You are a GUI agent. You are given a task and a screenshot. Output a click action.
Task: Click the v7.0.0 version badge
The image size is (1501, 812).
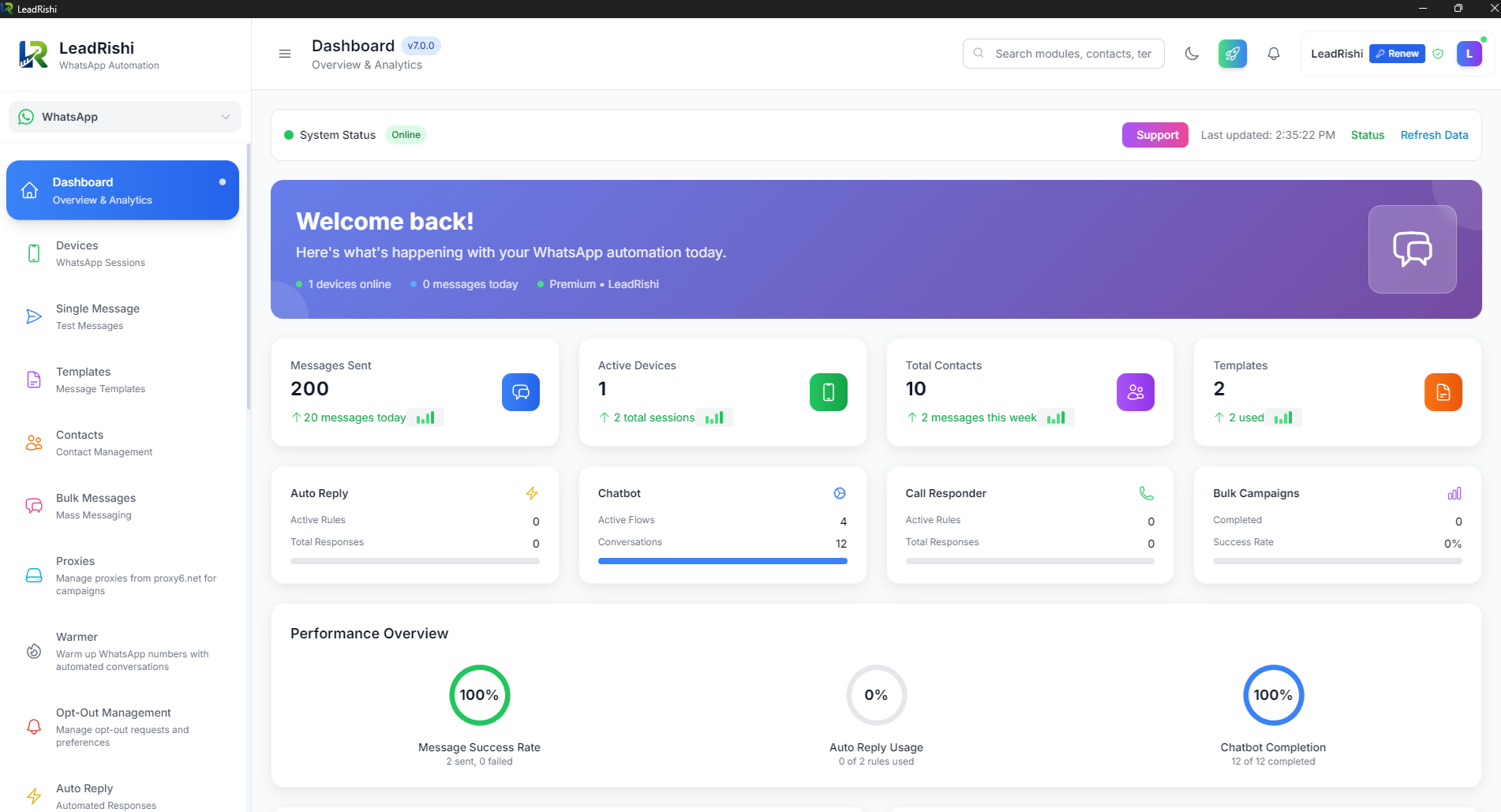tap(421, 46)
